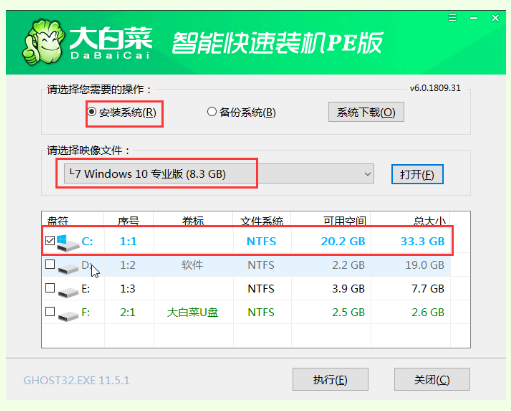The height and width of the screenshot is (411, 511).
Task: Select the 安装系统(R) radio button
Action: [92, 112]
